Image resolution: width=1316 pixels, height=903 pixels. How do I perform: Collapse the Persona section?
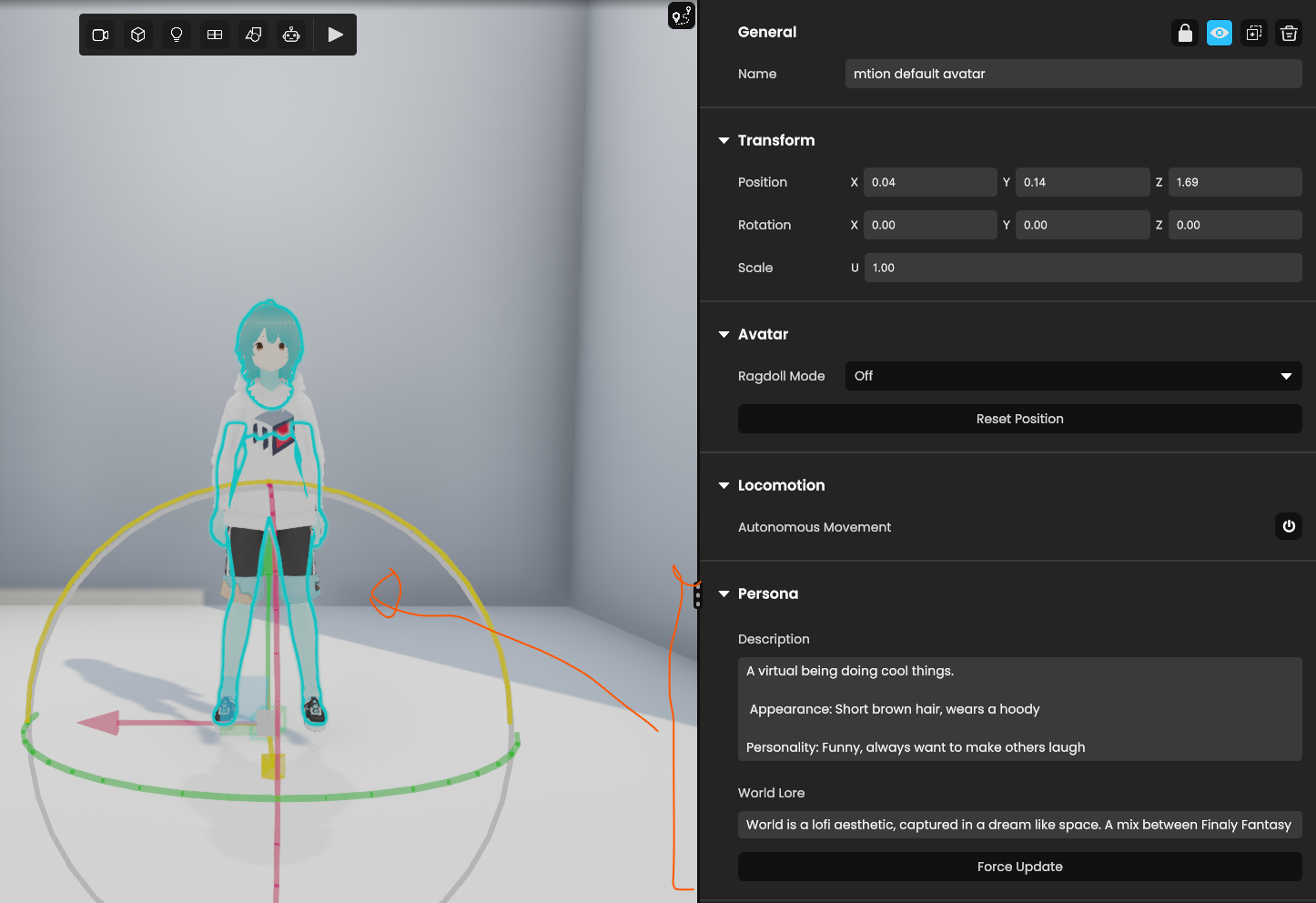(724, 594)
